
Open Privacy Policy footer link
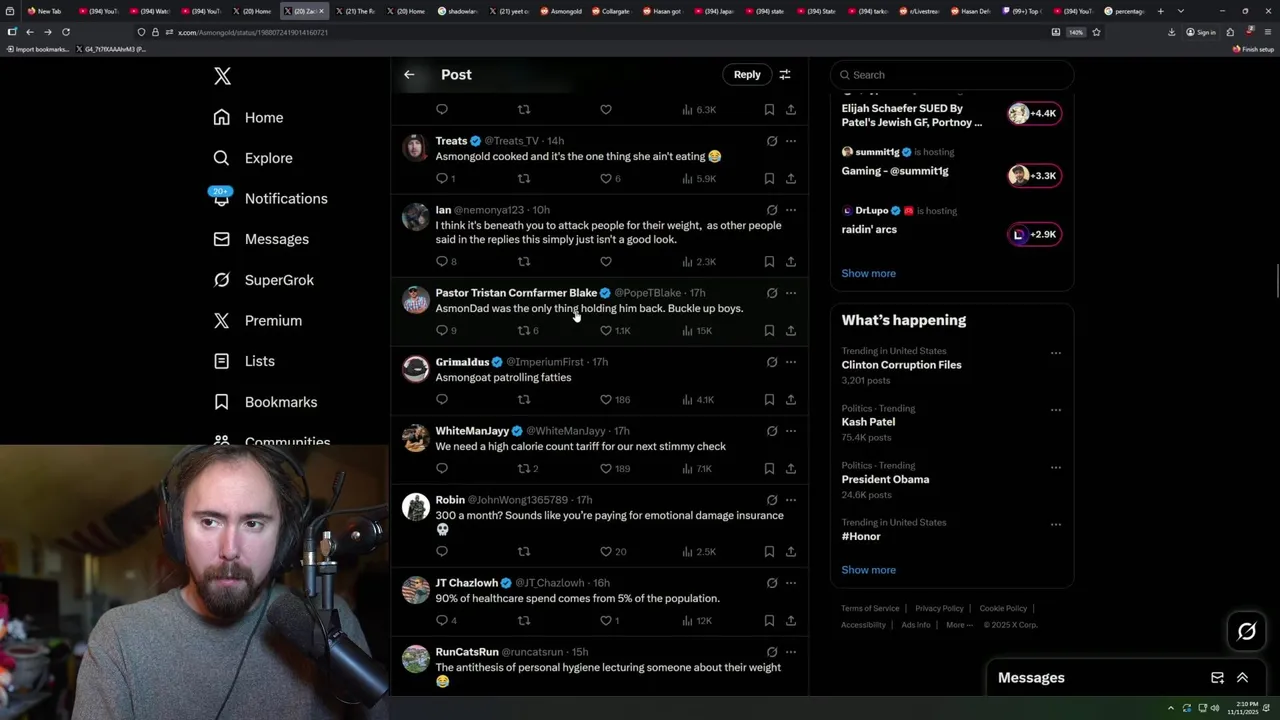tap(939, 608)
